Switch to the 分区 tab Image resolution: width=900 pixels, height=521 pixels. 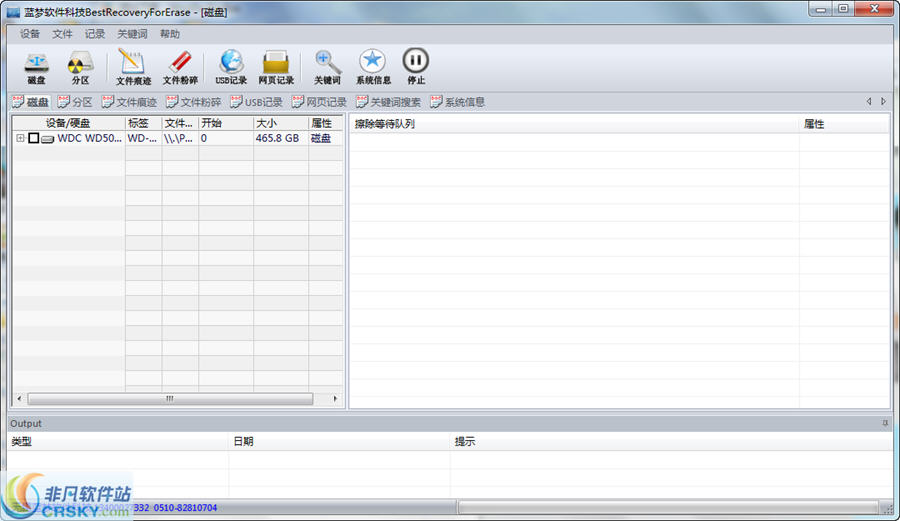pyautogui.click(x=75, y=102)
